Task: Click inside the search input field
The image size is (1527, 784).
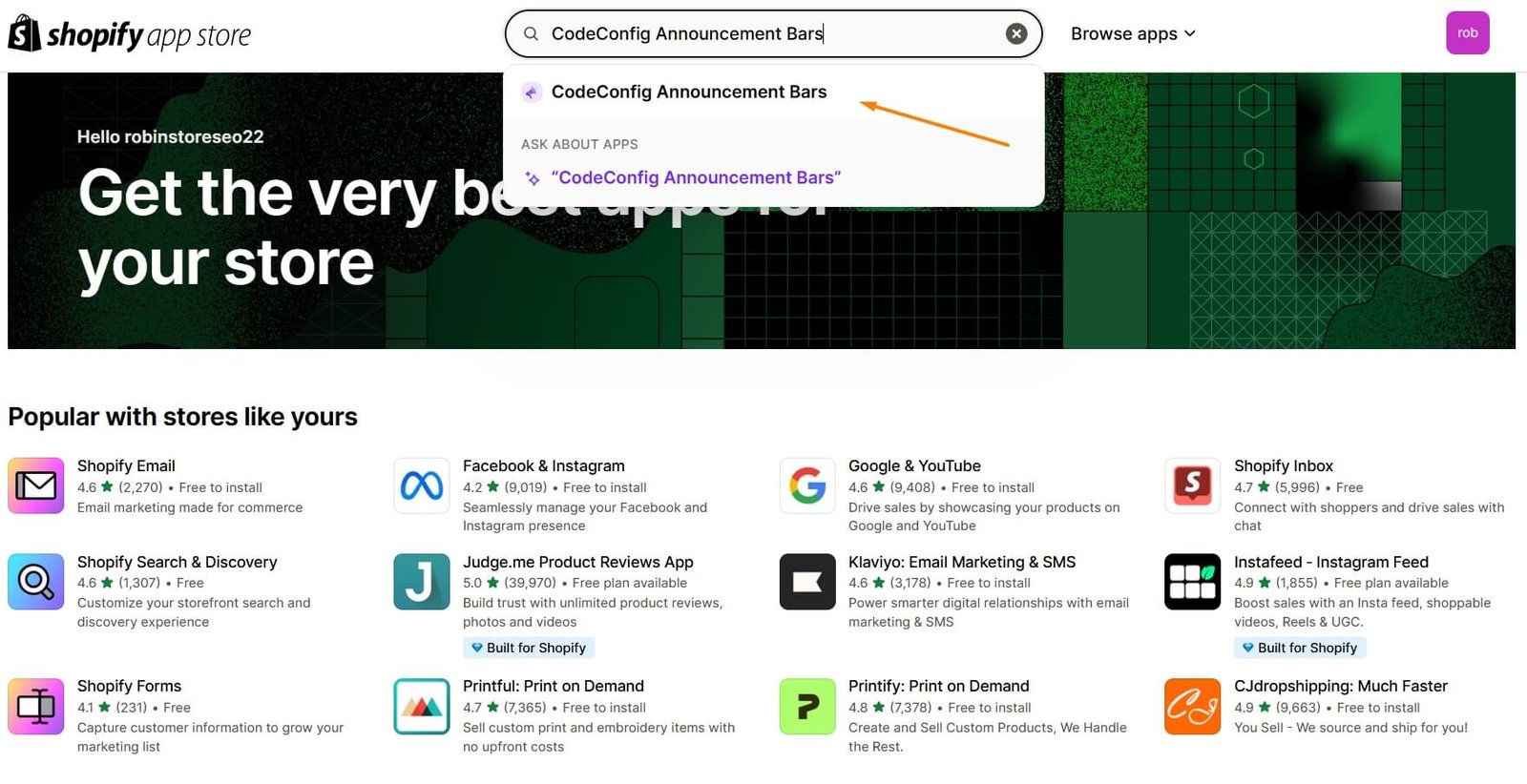Action: (773, 34)
